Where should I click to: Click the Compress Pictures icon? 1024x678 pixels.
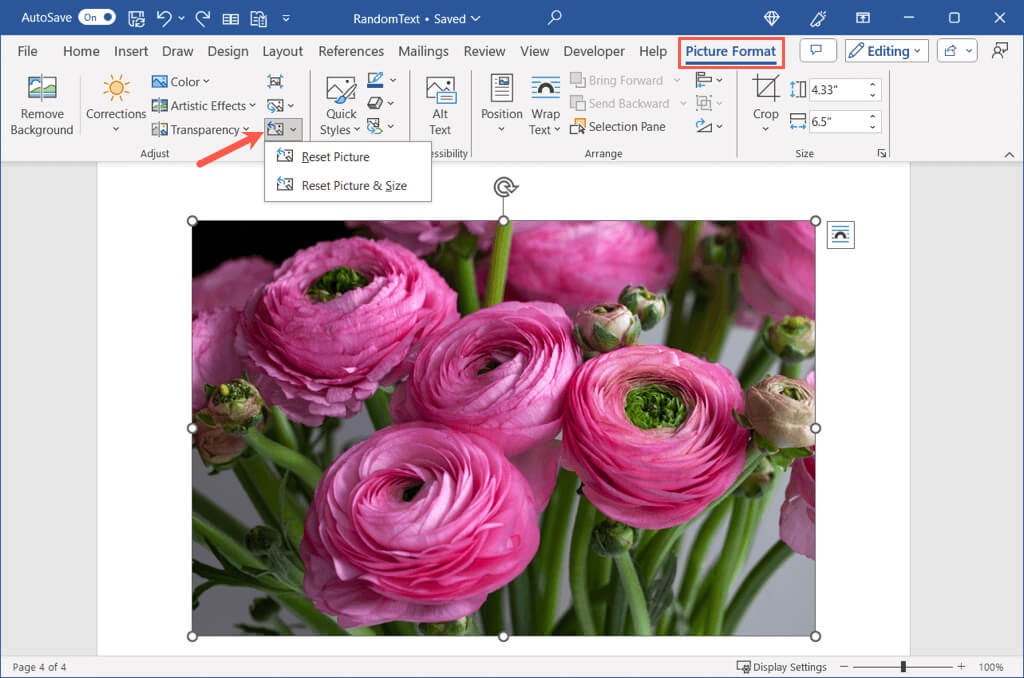pos(276,82)
